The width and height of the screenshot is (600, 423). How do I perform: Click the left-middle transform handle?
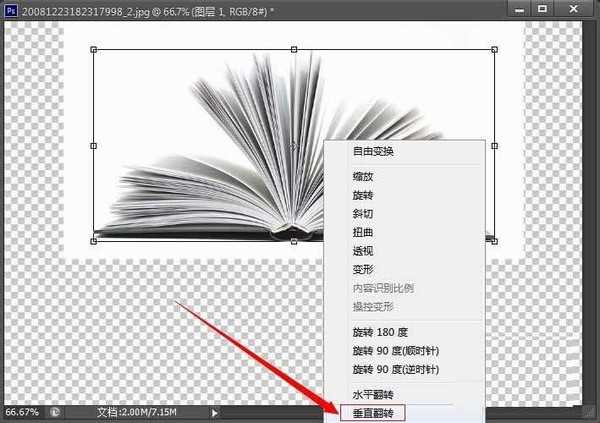tap(93, 145)
